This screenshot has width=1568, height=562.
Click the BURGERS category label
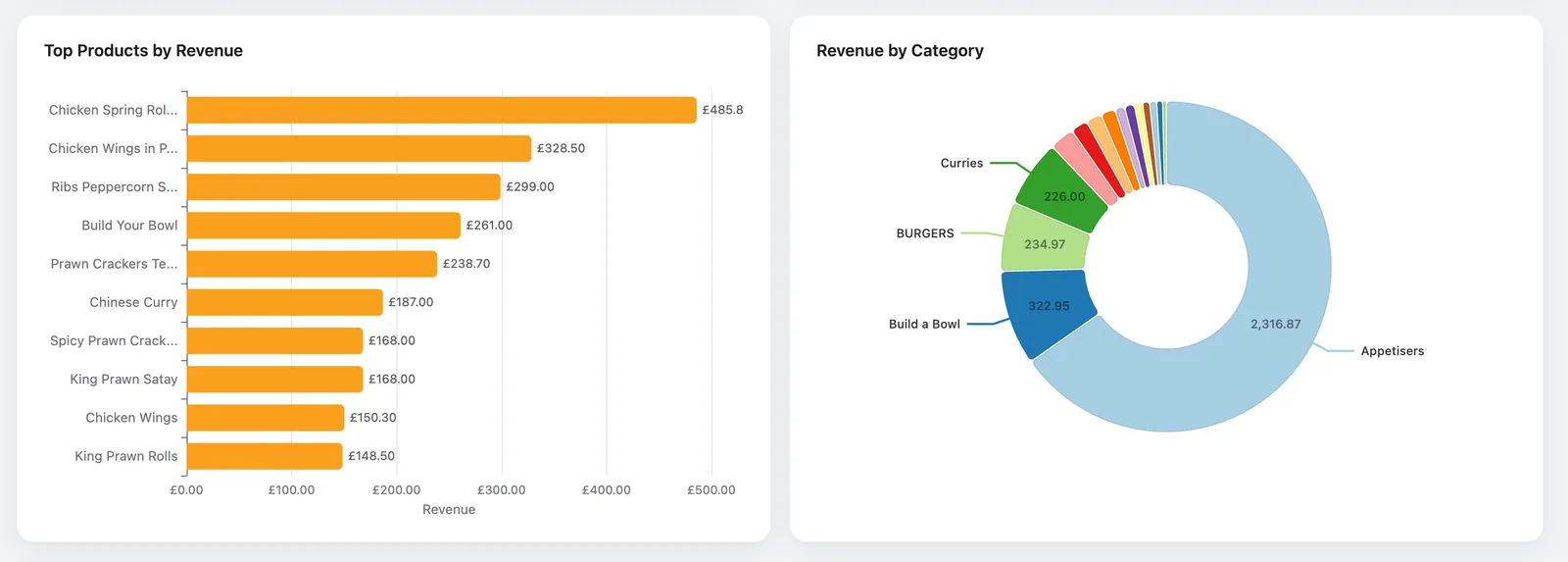925,233
